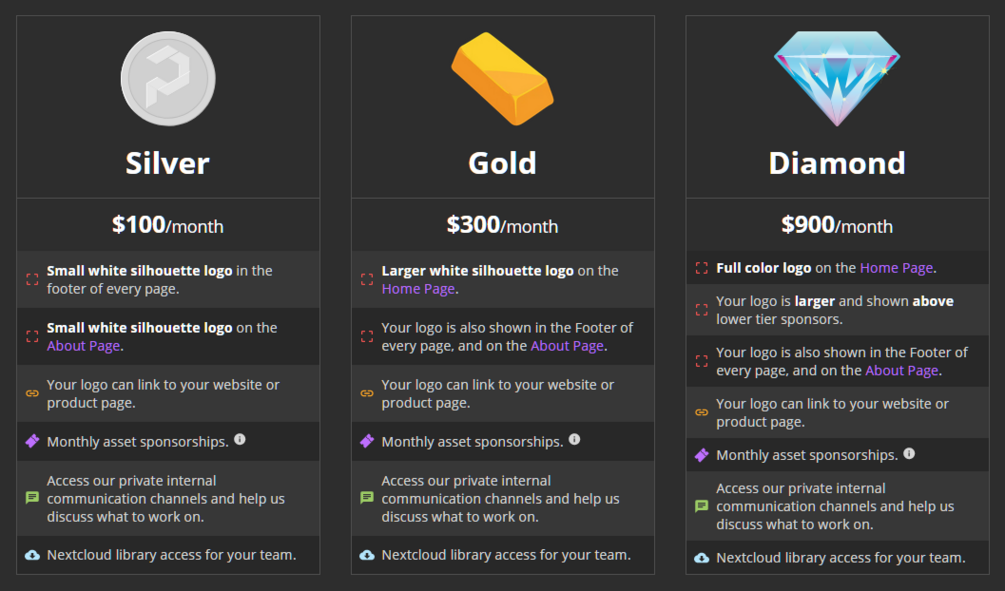Image resolution: width=1005 pixels, height=591 pixels.
Task: Open About Page link in Diamond tier
Action: [x=901, y=371]
